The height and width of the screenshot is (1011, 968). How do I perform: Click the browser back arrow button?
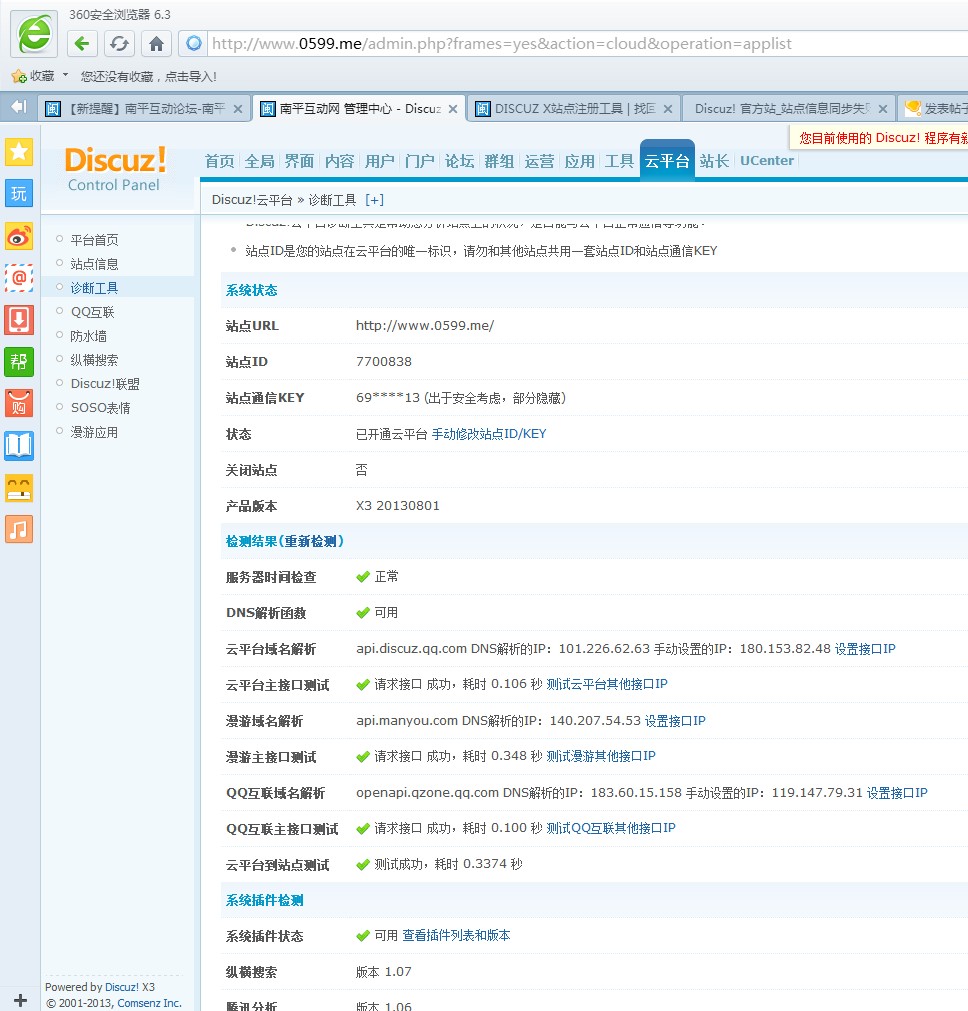82,43
